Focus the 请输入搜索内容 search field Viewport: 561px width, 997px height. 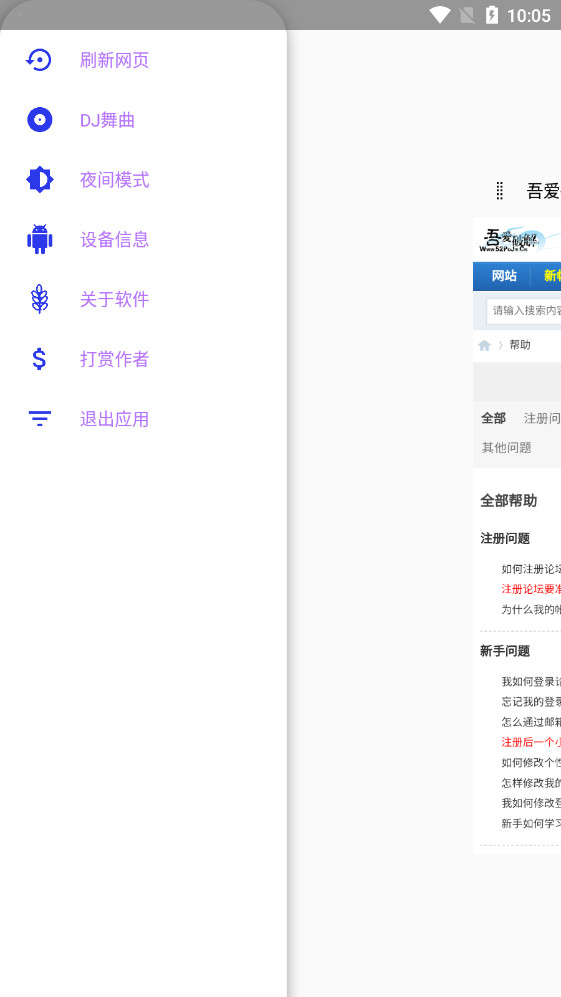[523, 311]
